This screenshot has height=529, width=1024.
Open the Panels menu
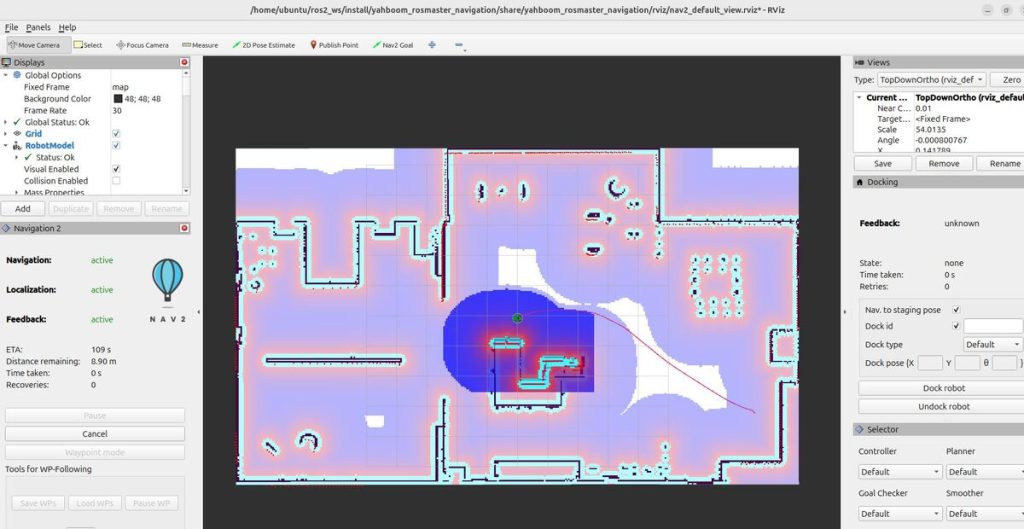click(x=39, y=27)
